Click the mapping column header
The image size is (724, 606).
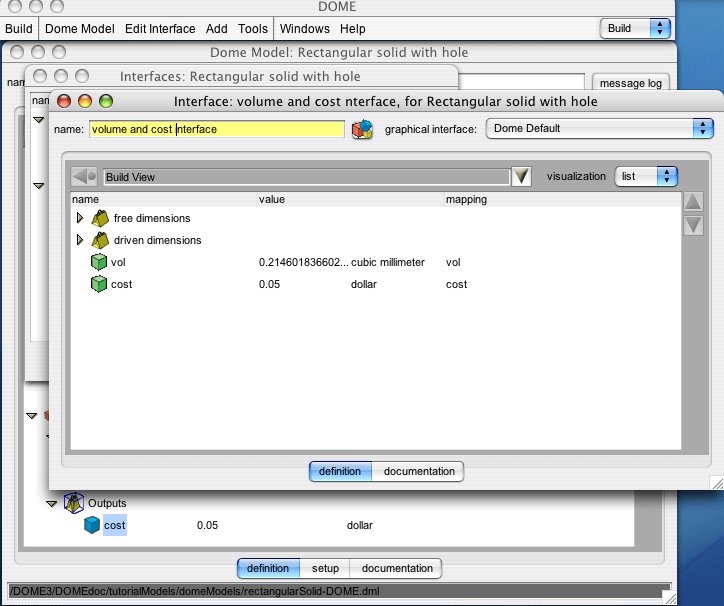pyautogui.click(x=562, y=200)
